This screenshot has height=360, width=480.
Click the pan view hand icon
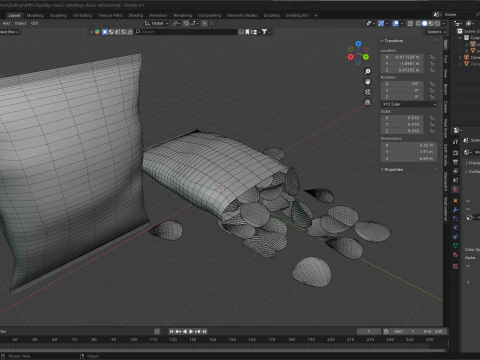[368, 82]
